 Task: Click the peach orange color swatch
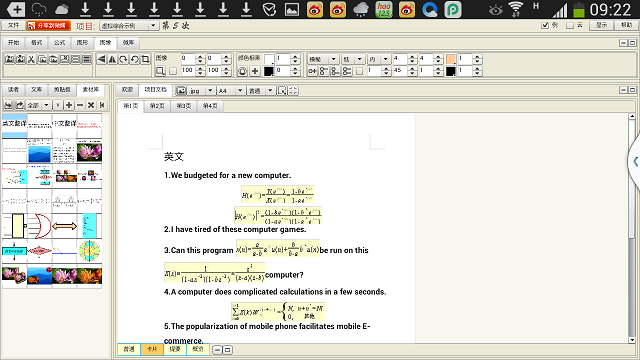[451, 59]
